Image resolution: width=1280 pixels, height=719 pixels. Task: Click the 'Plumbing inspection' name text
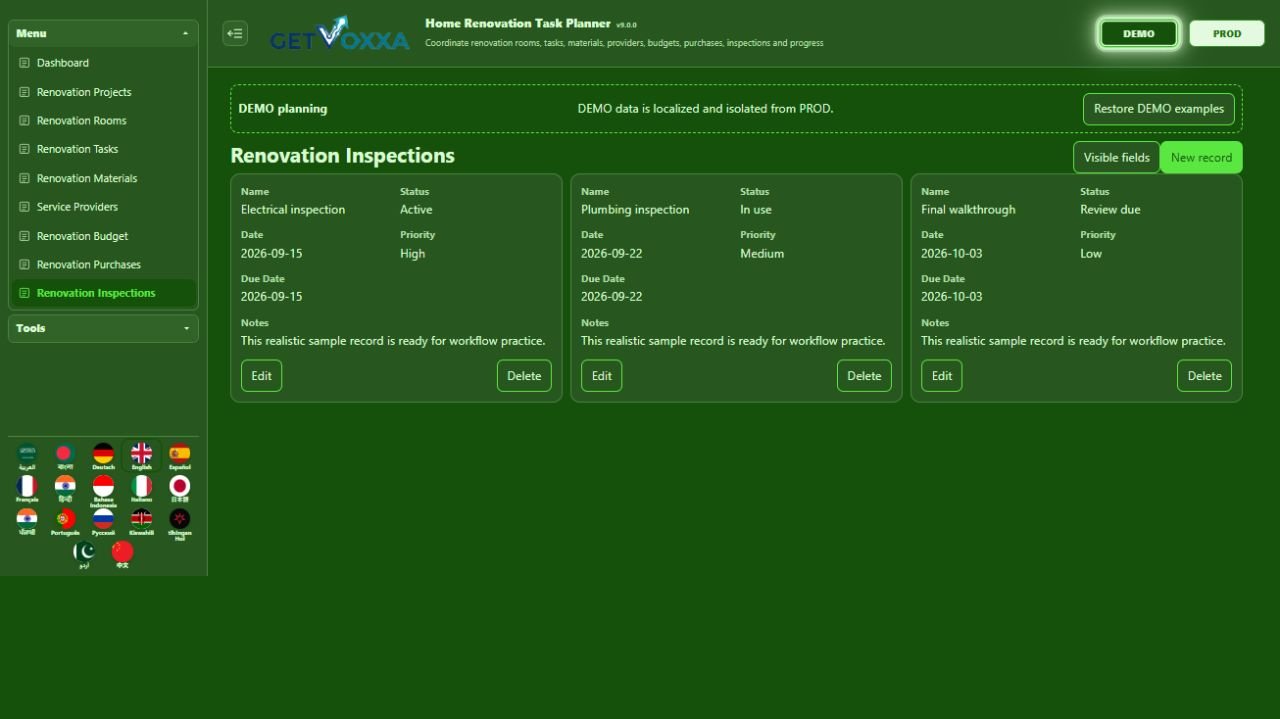point(635,210)
